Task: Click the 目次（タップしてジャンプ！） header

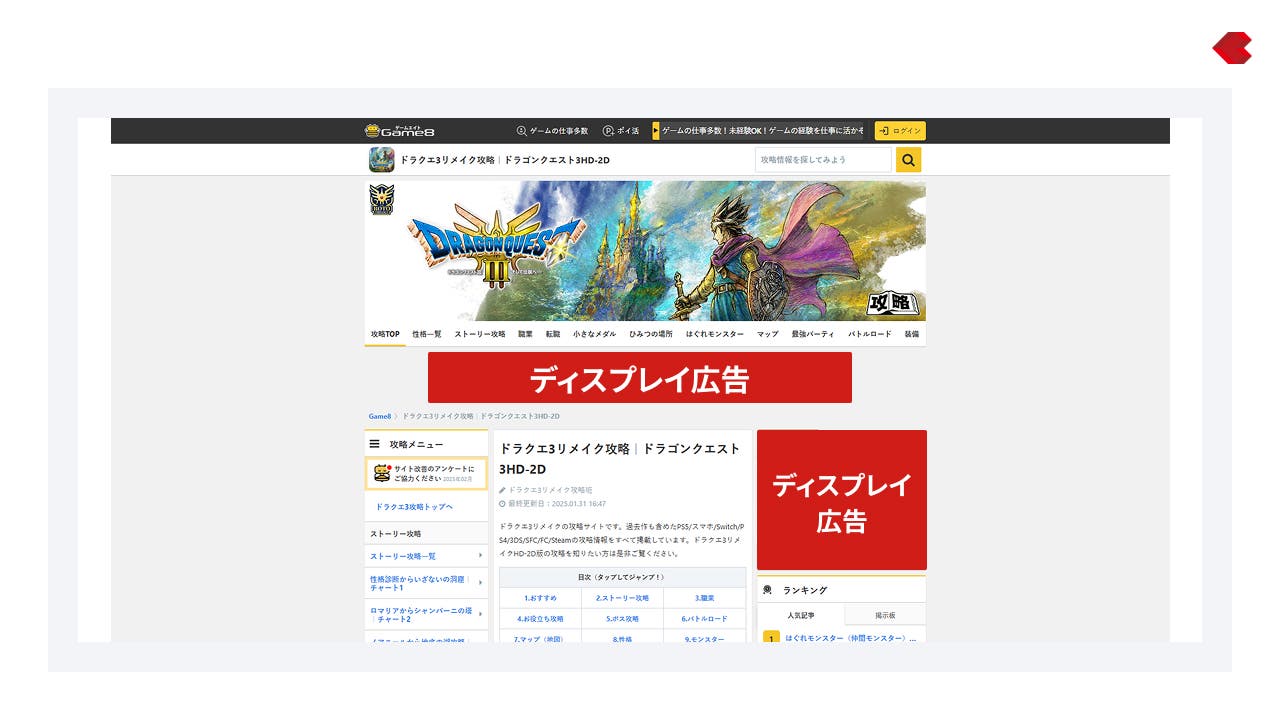Action: click(x=623, y=577)
